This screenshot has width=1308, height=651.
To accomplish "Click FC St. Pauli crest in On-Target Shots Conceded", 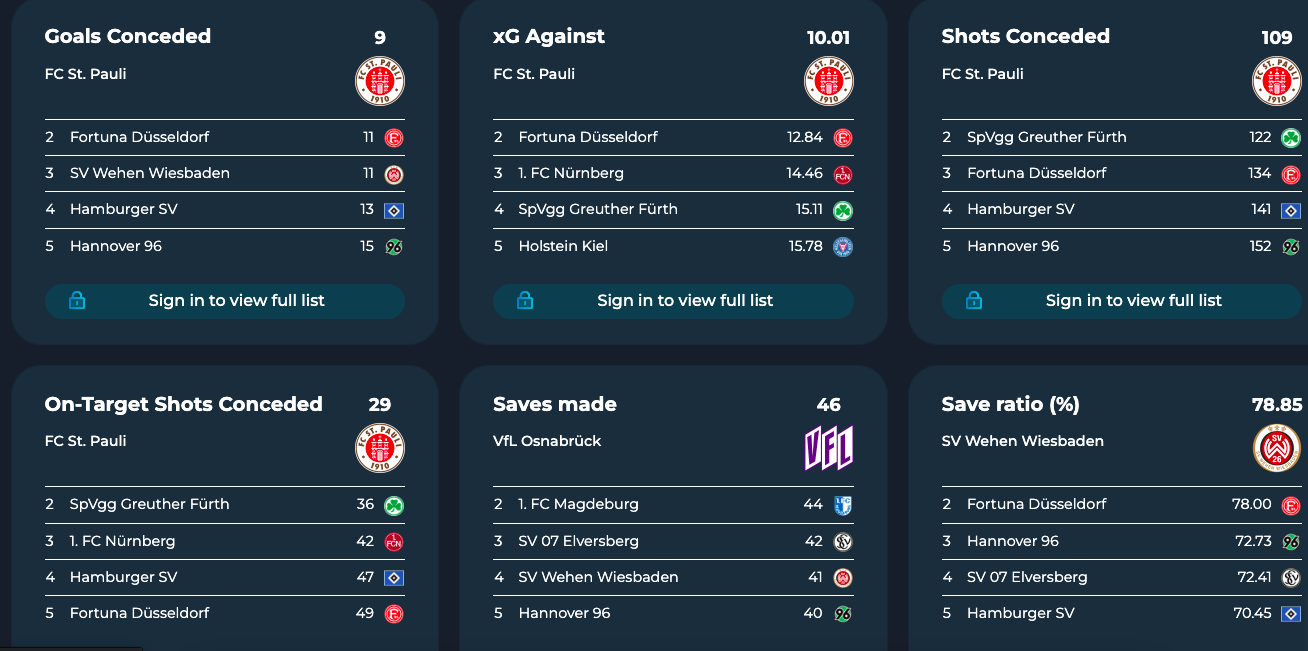I will coord(380,448).
